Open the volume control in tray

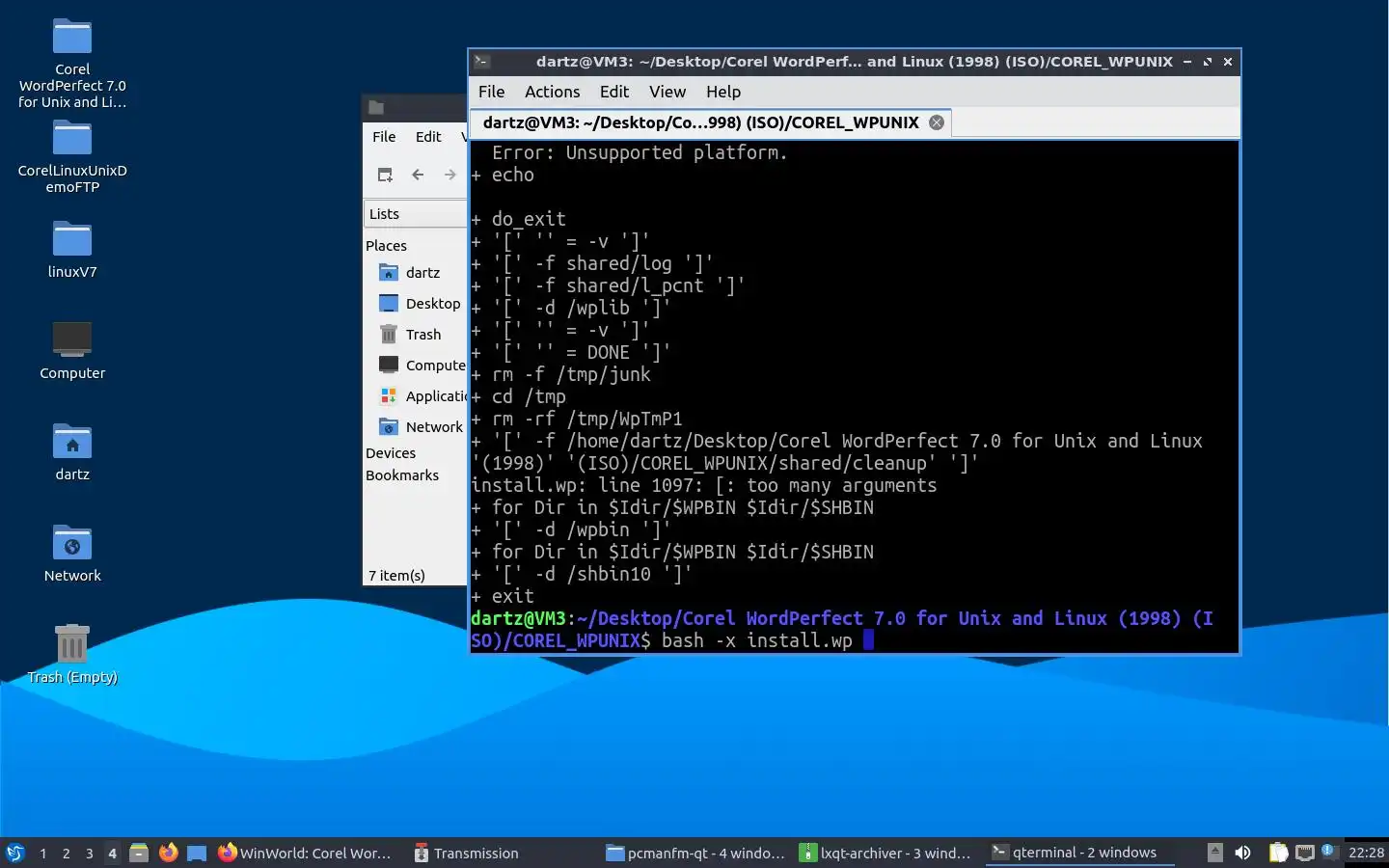click(1242, 853)
